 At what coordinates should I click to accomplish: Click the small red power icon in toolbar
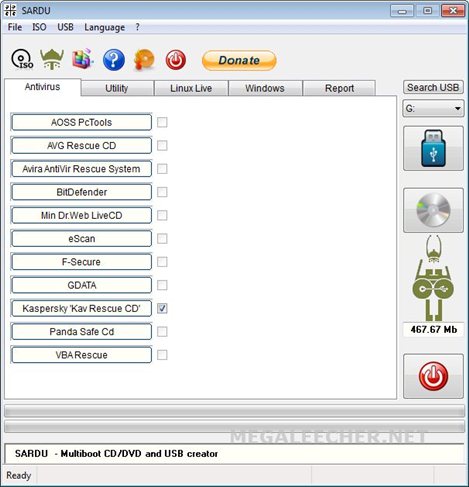tap(176, 60)
